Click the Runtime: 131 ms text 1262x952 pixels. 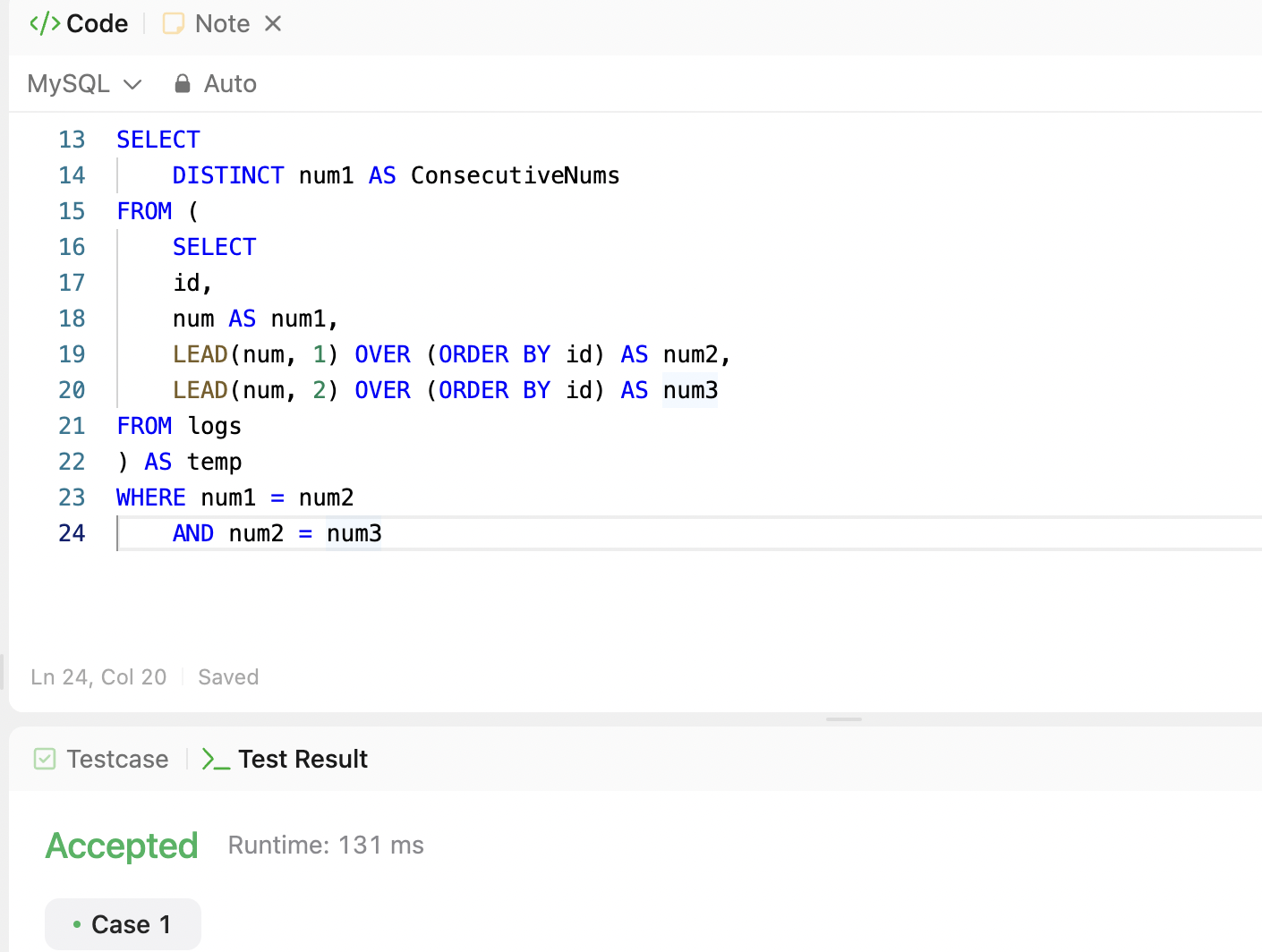[326, 846]
